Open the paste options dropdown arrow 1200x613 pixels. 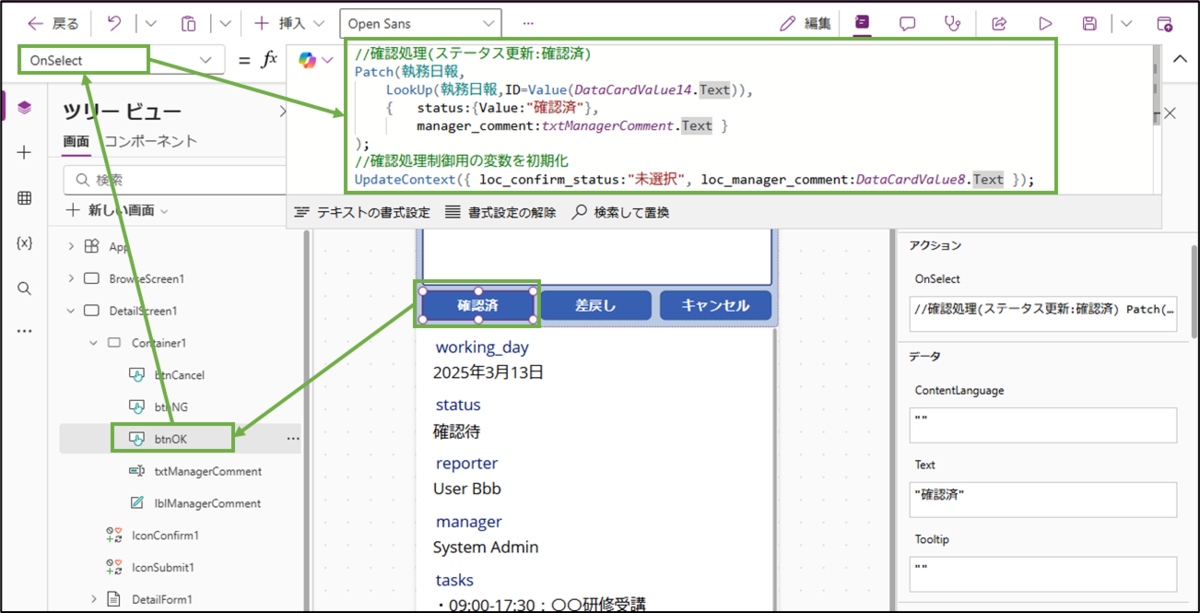click(x=225, y=23)
